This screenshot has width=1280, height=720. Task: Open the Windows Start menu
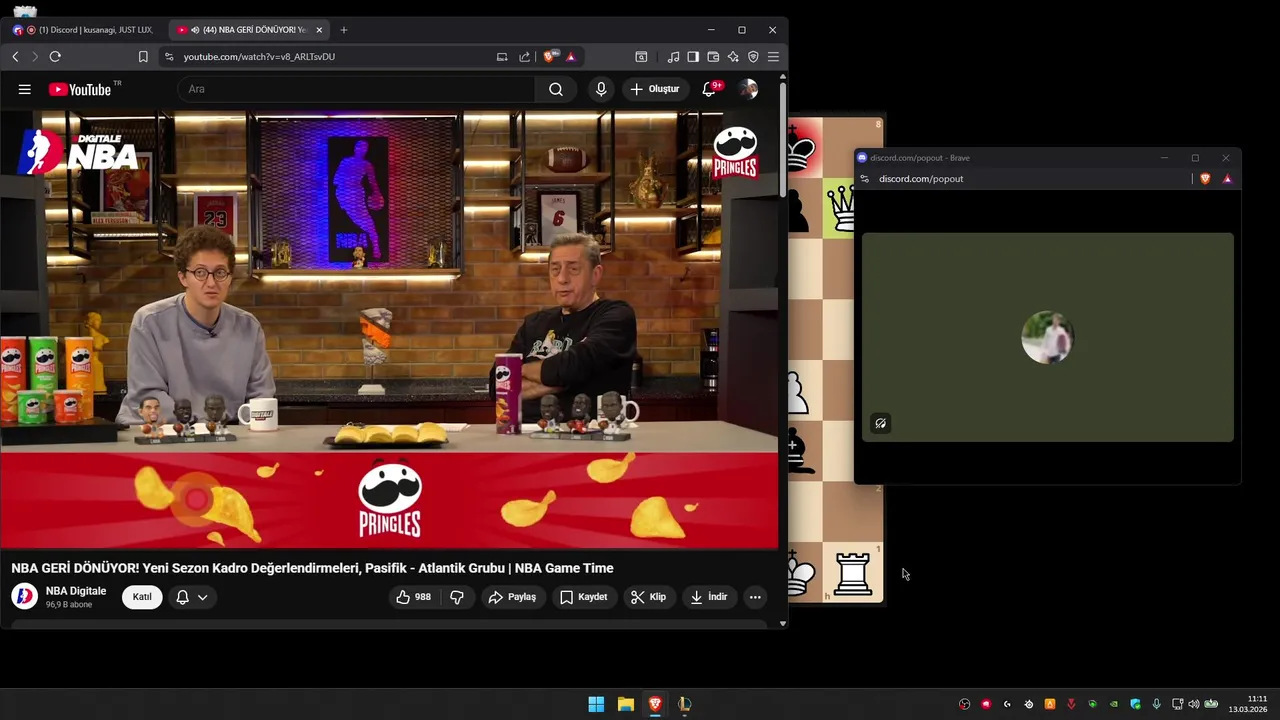click(x=596, y=704)
